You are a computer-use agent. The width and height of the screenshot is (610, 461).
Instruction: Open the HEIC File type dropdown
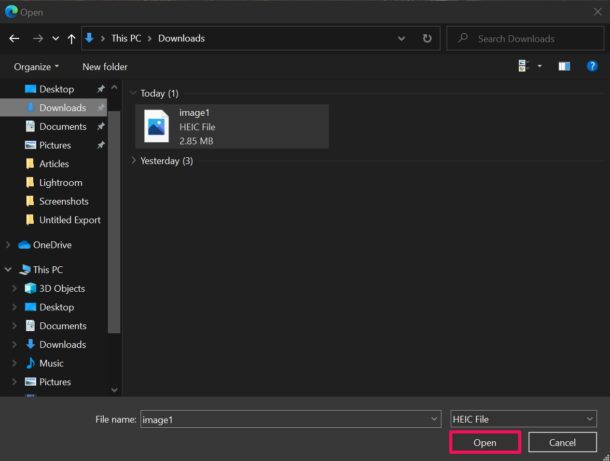522,419
